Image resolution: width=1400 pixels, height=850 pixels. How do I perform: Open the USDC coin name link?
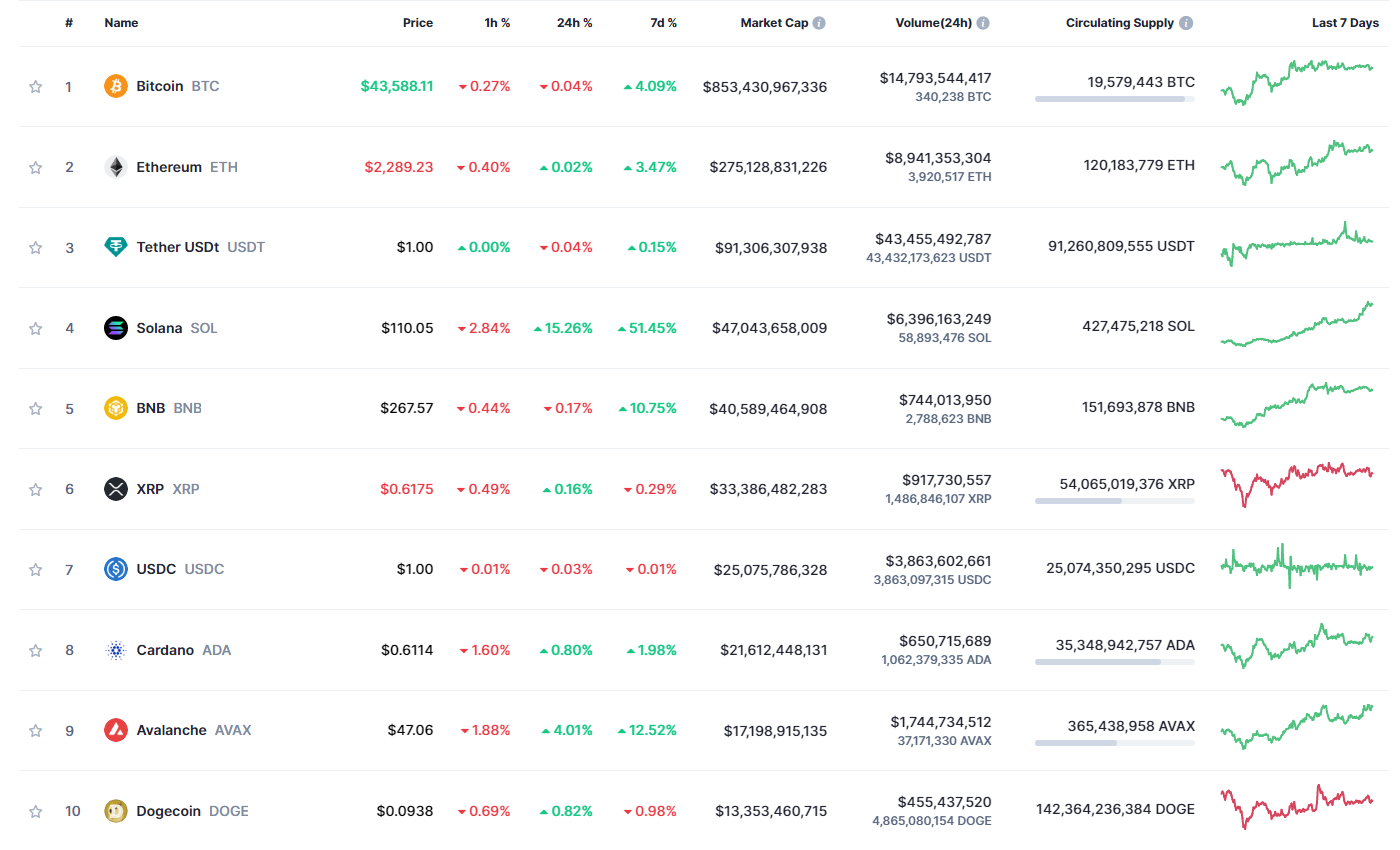(x=156, y=569)
